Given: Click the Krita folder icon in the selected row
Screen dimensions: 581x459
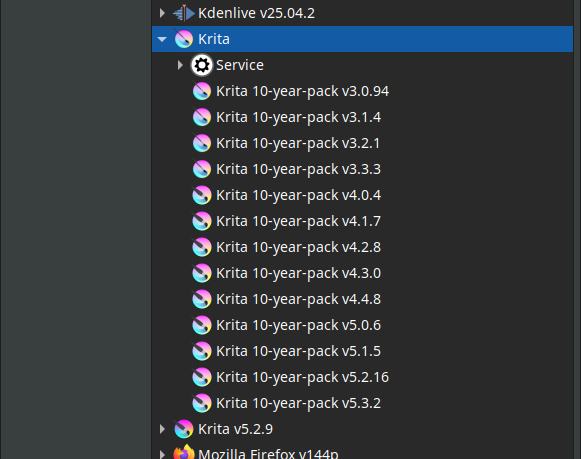Looking at the screenshot, I should [x=184, y=39].
